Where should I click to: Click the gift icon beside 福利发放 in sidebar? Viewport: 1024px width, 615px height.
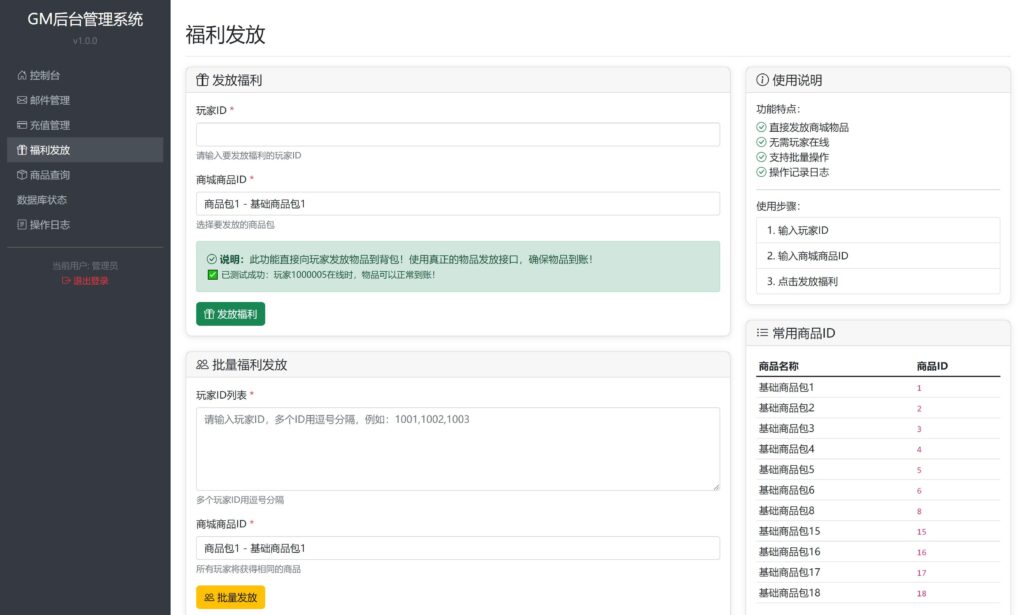click(22, 151)
